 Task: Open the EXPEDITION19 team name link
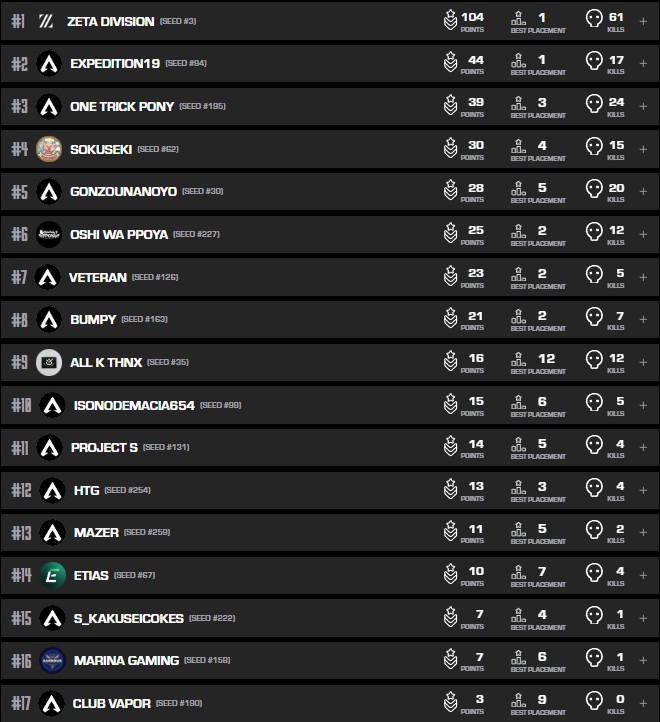click(115, 64)
